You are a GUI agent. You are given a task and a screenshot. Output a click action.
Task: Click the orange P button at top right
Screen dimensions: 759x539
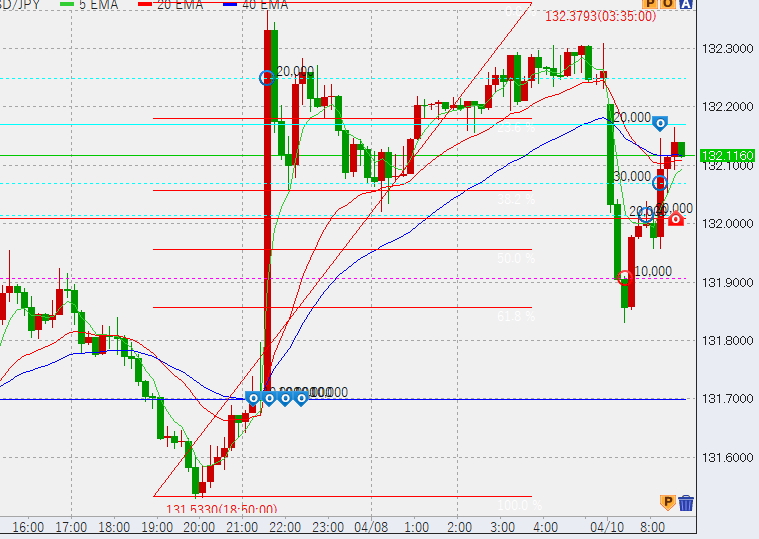[x=650, y=5]
